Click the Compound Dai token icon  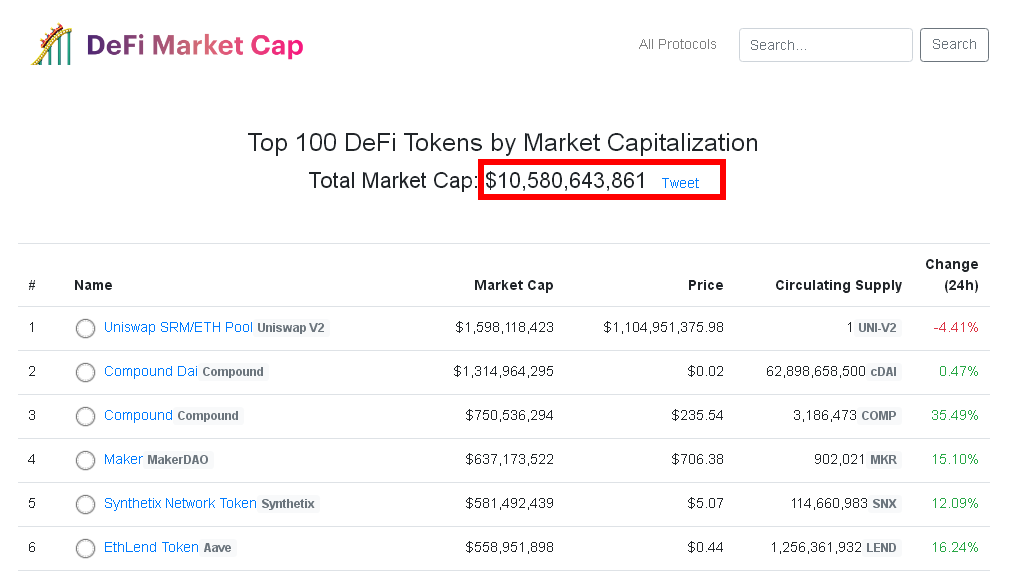pyautogui.click(x=85, y=372)
